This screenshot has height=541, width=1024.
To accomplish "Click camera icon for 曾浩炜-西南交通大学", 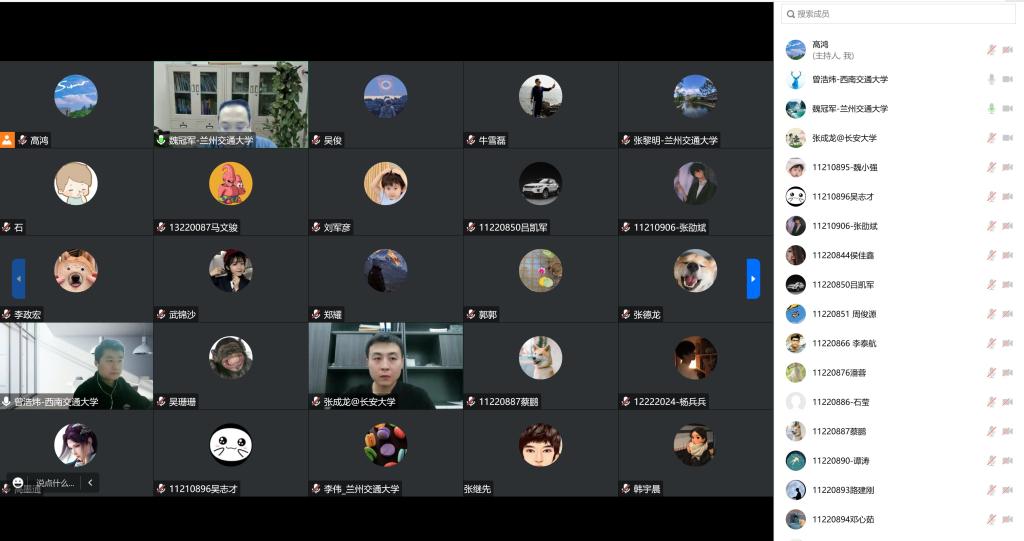I will 1008,79.
